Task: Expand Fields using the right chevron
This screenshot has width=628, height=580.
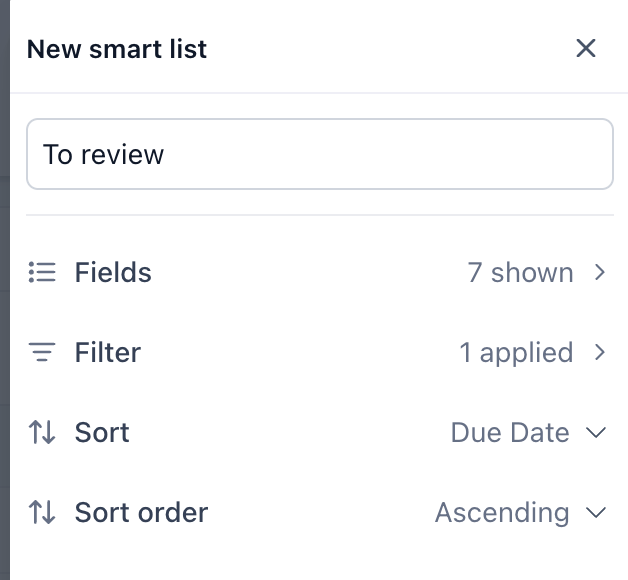Action: click(x=600, y=272)
